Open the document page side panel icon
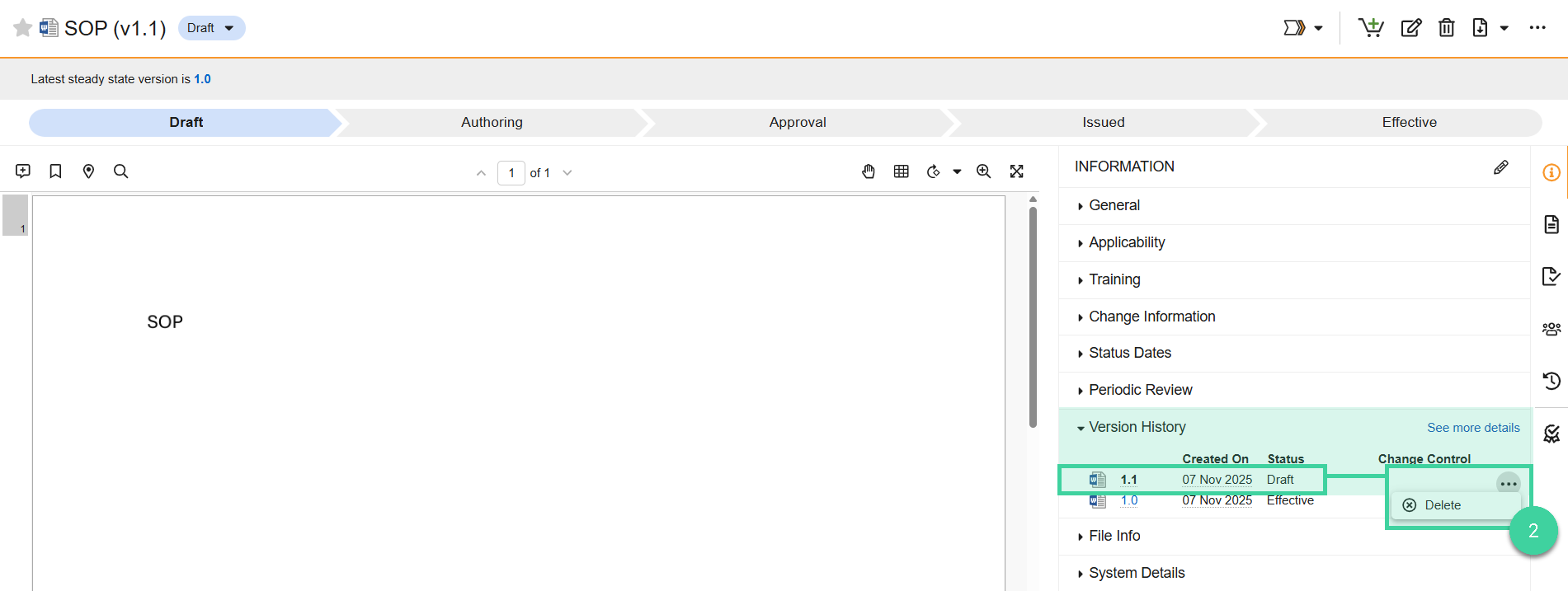The width and height of the screenshot is (1568, 591). (x=1551, y=224)
